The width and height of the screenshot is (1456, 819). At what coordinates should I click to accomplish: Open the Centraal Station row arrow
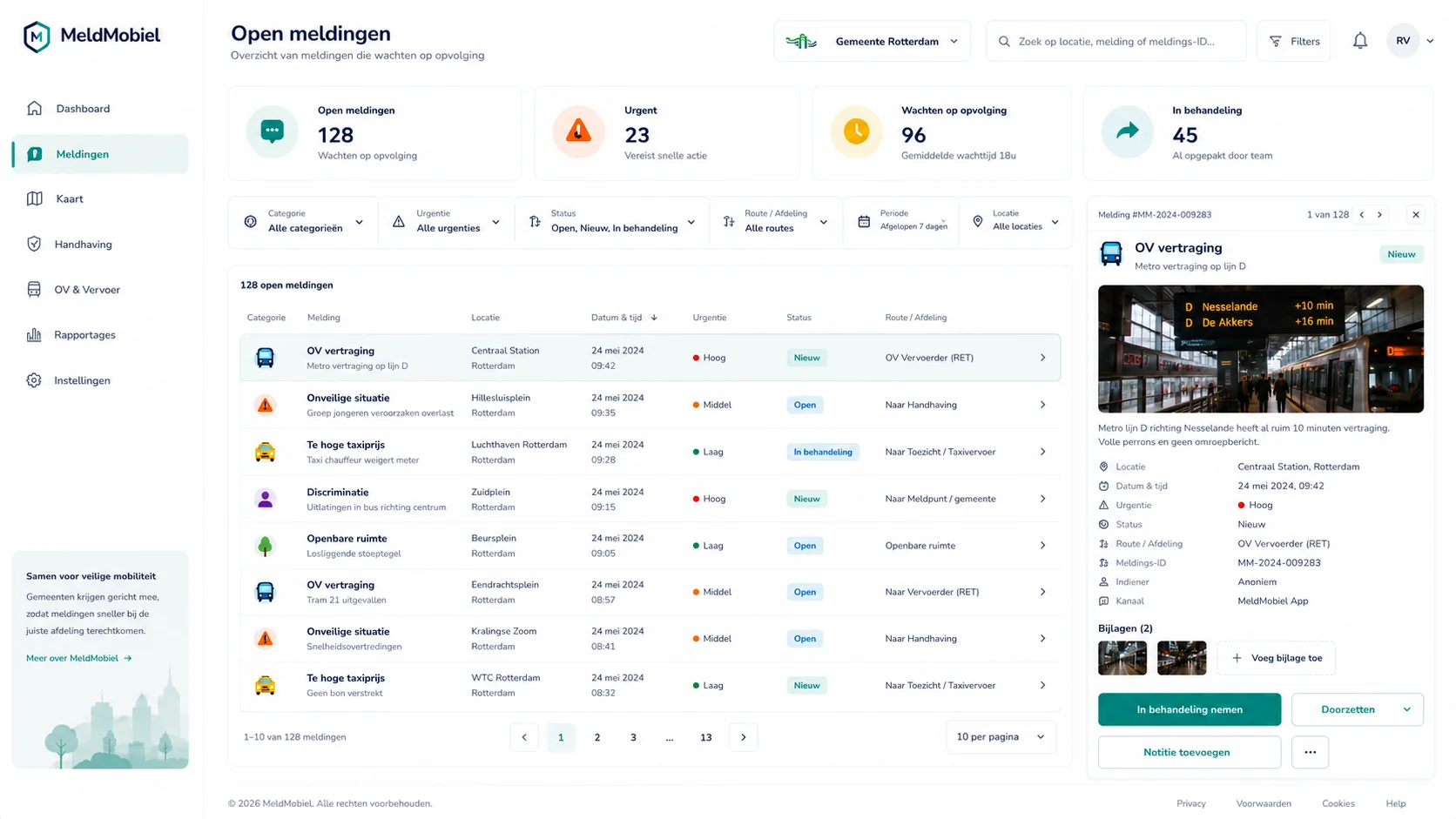1042,358
